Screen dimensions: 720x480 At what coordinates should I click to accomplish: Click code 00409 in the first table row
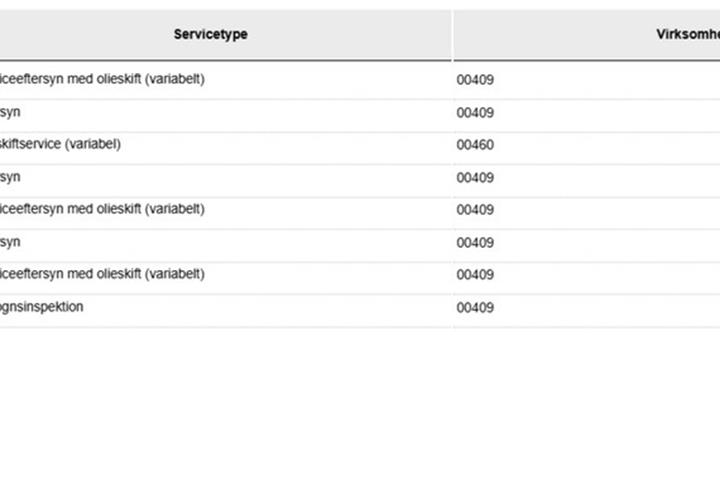click(475, 79)
